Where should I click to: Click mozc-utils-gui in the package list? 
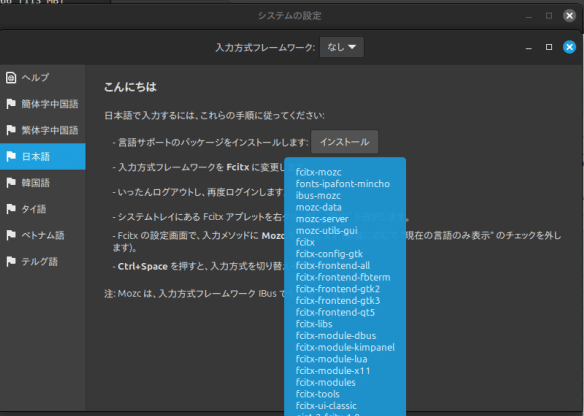coord(327,231)
